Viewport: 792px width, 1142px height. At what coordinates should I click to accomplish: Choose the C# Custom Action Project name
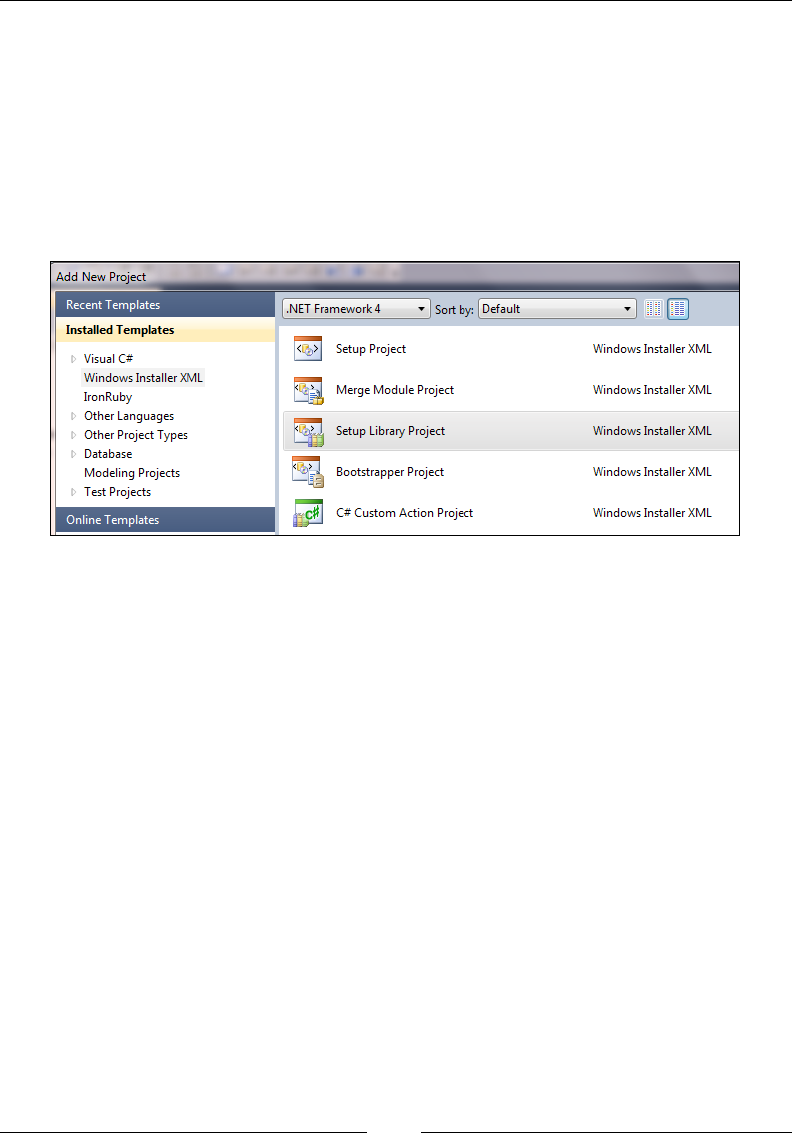(404, 513)
